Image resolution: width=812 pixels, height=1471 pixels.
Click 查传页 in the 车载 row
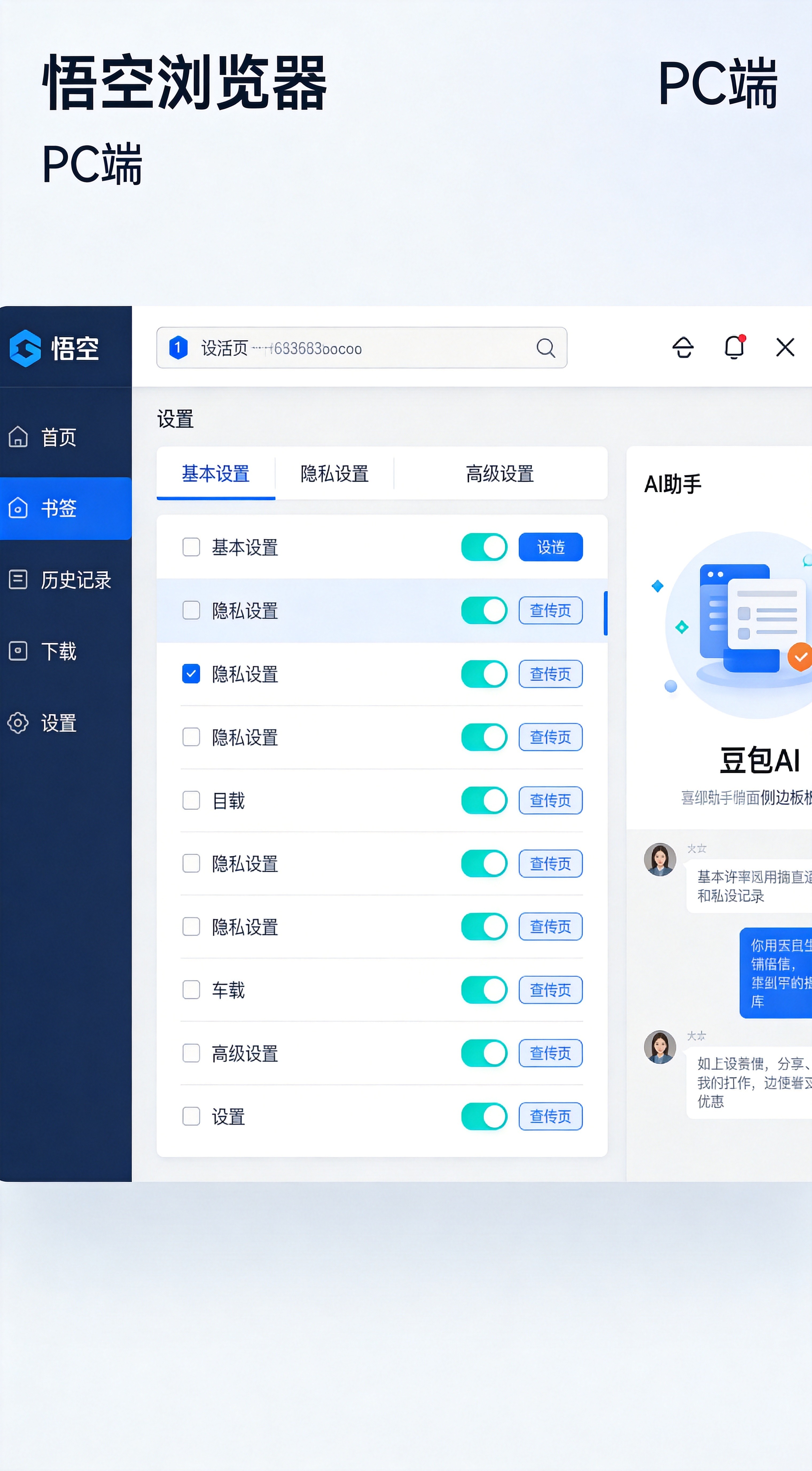(x=551, y=990)
